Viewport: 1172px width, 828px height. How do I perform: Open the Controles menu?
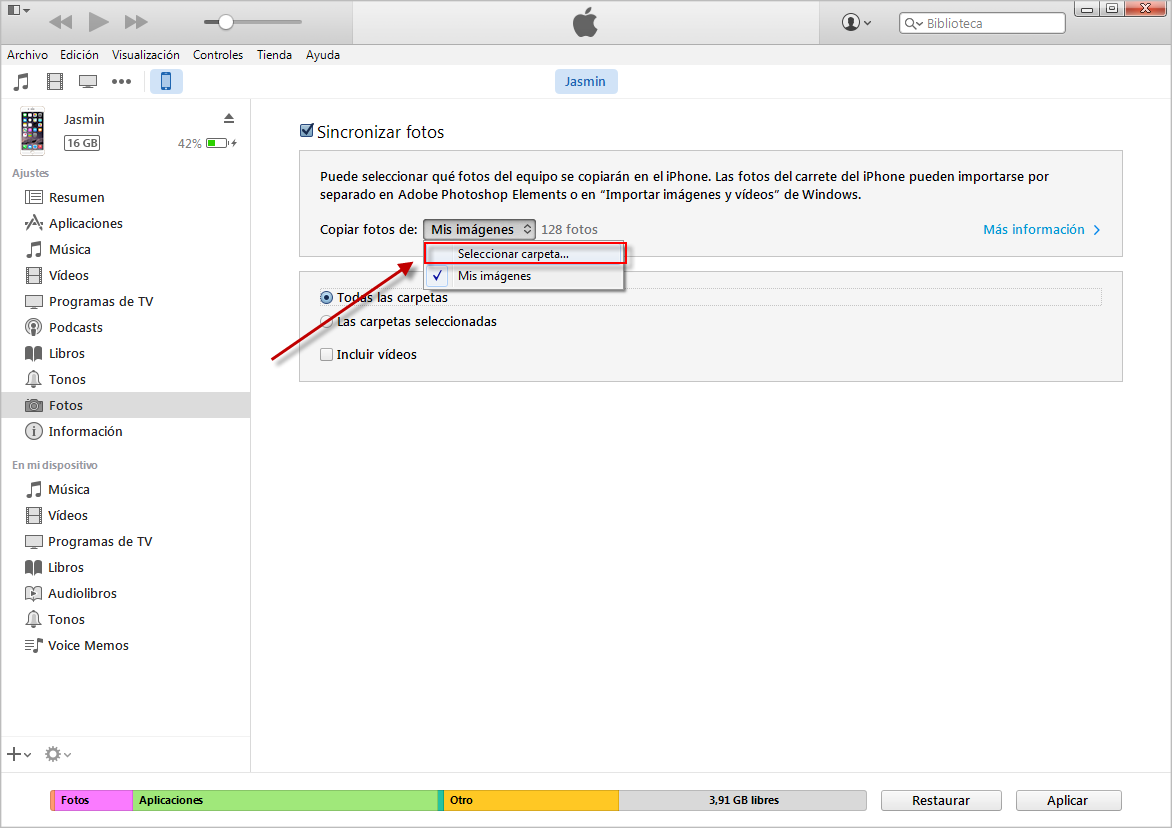click(x=218, y=55)
